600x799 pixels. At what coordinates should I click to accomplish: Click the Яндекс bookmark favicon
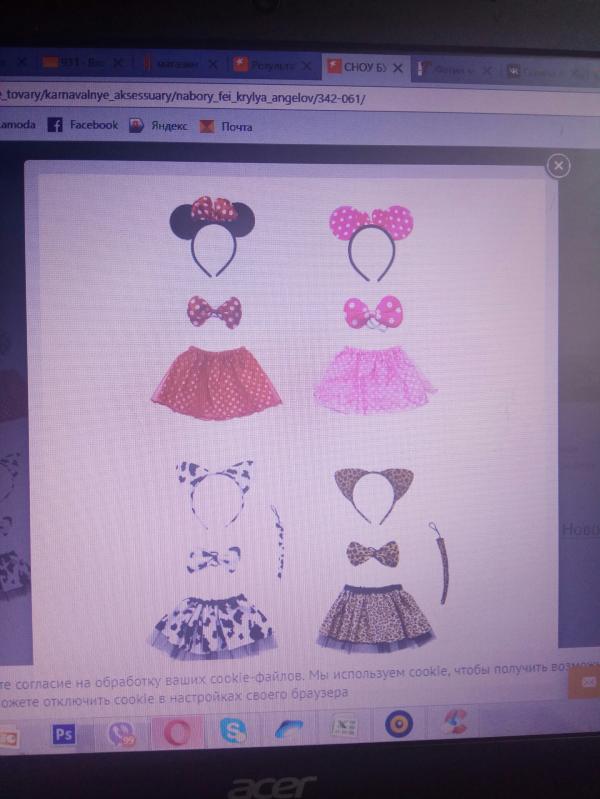[136, 126]
